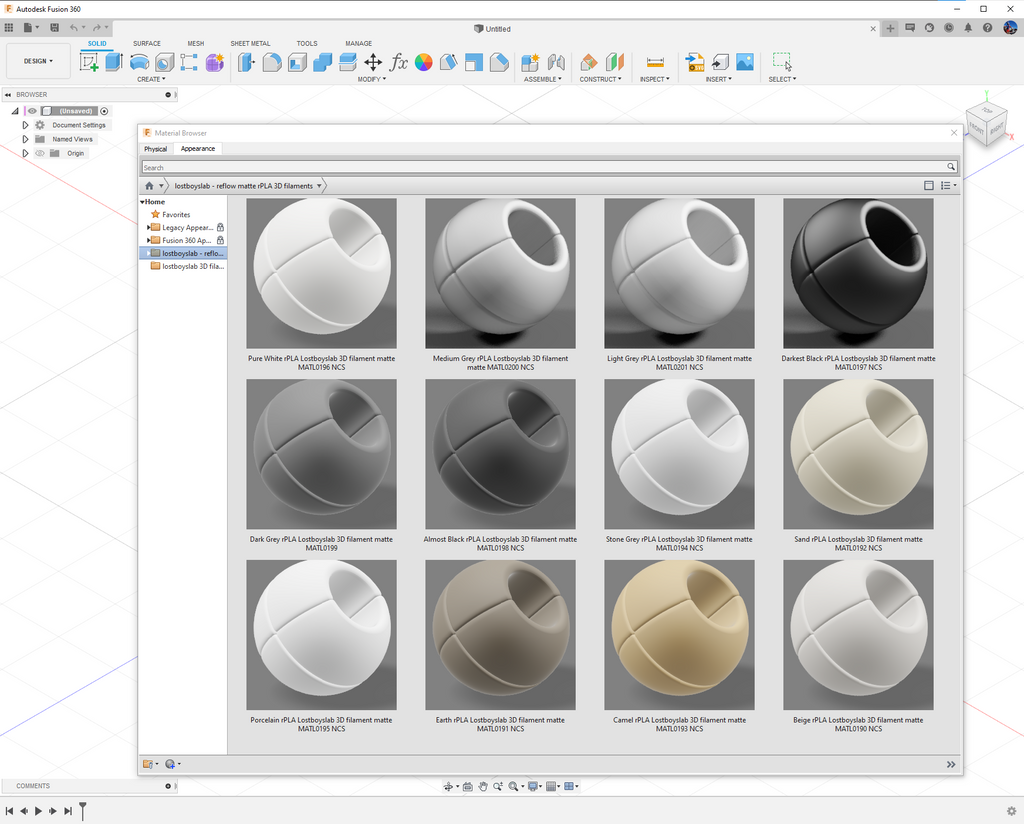Viewport: 1024px width, 824px height.
Task: Click the Material Browser search field
Action: 543,167
